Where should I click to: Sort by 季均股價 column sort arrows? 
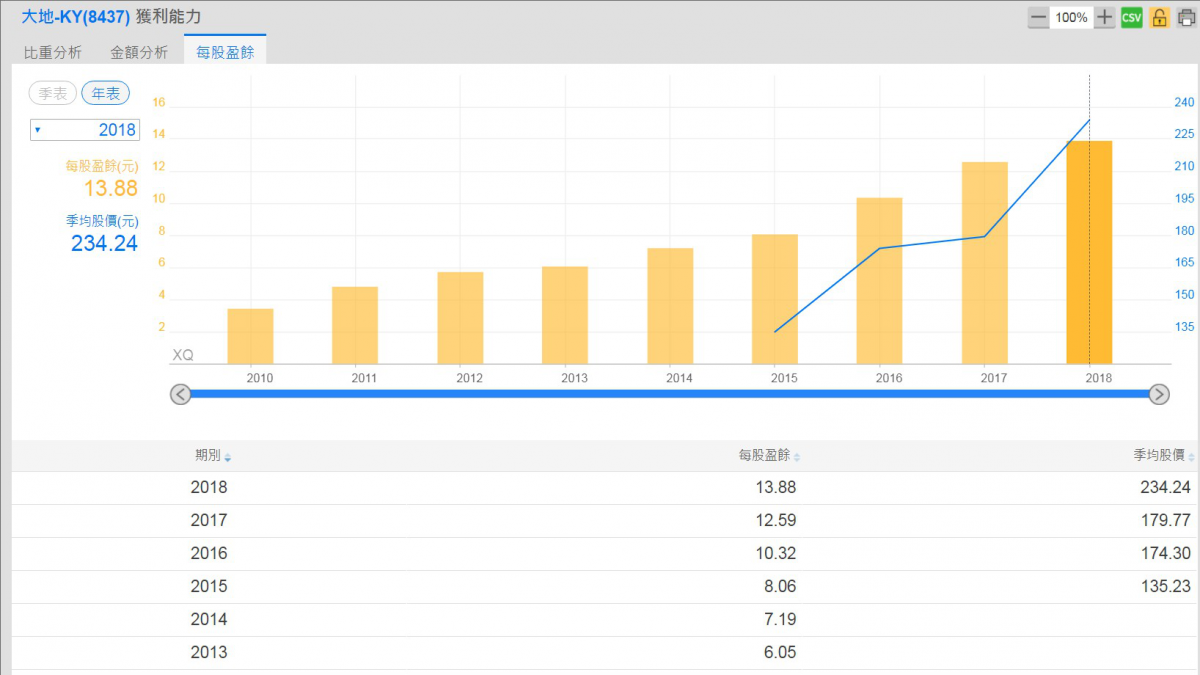click(1190, 457)
